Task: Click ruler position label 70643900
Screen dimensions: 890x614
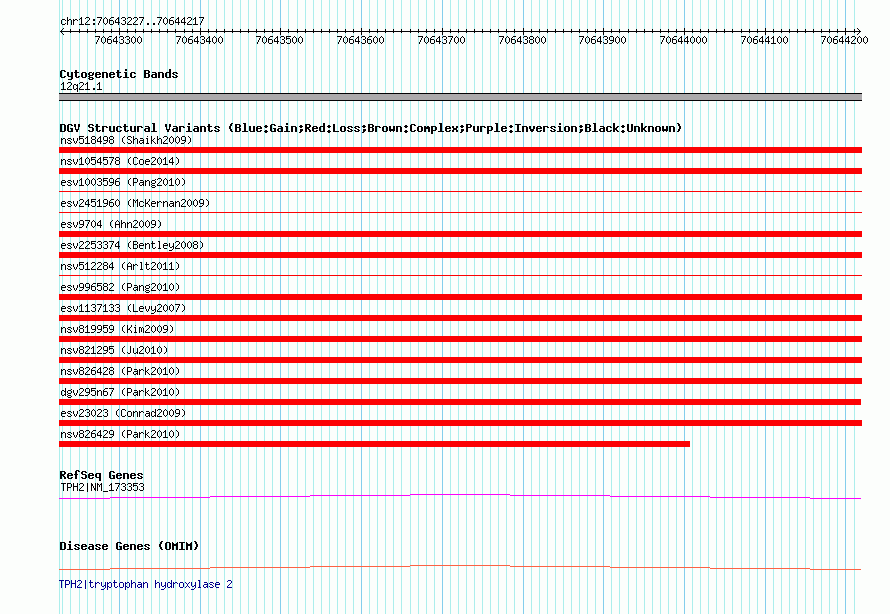Action: click(602, 40)
